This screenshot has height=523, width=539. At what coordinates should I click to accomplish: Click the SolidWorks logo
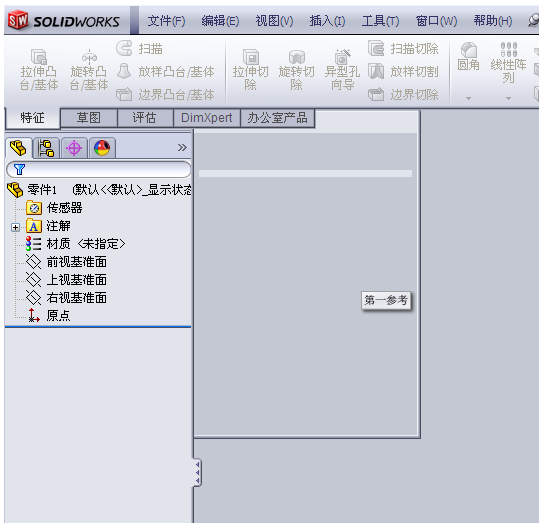pos(64,21)
